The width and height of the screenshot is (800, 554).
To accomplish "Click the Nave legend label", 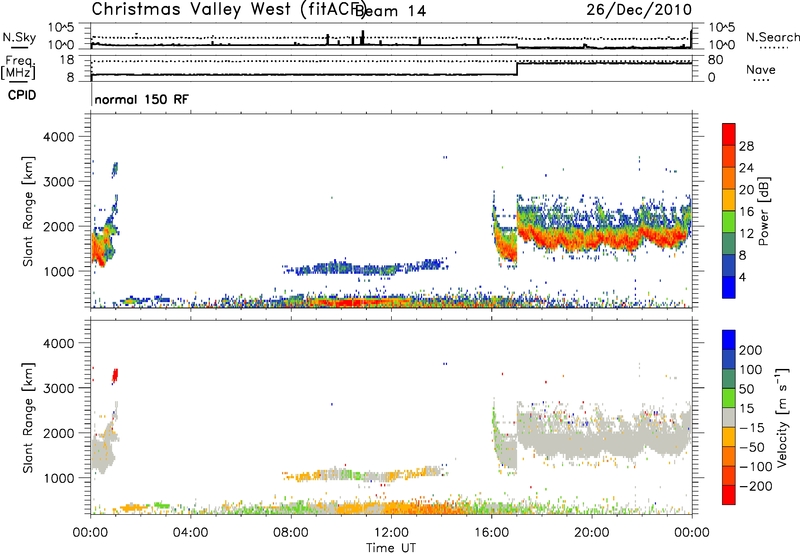I will point(761,70).
